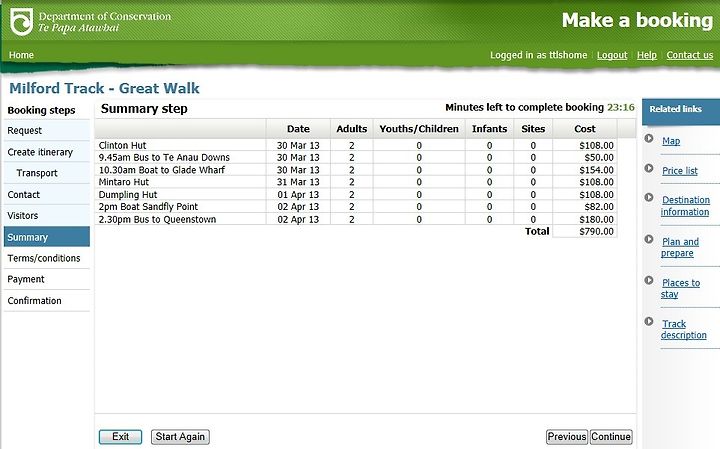This screenshot has height=449, width=720.
Task: Open the Contact booking step
Action: tap(46, 194)
